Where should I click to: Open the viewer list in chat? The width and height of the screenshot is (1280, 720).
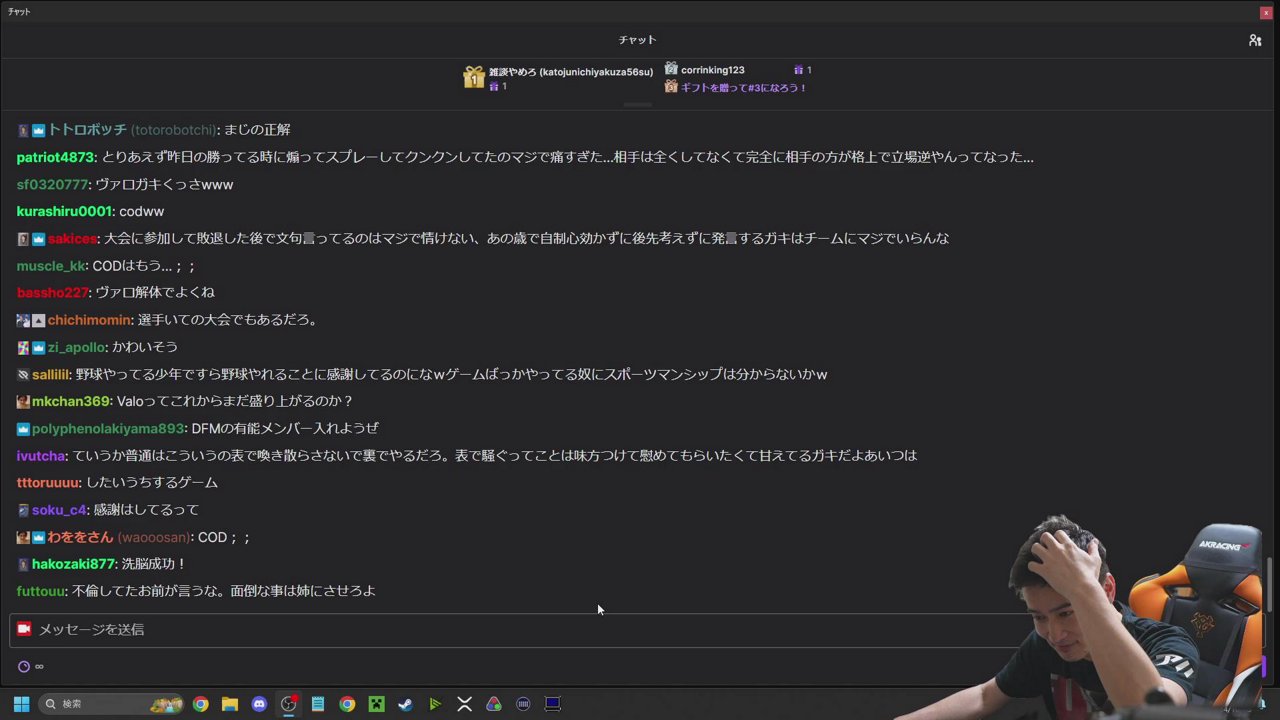point(1255,40)
